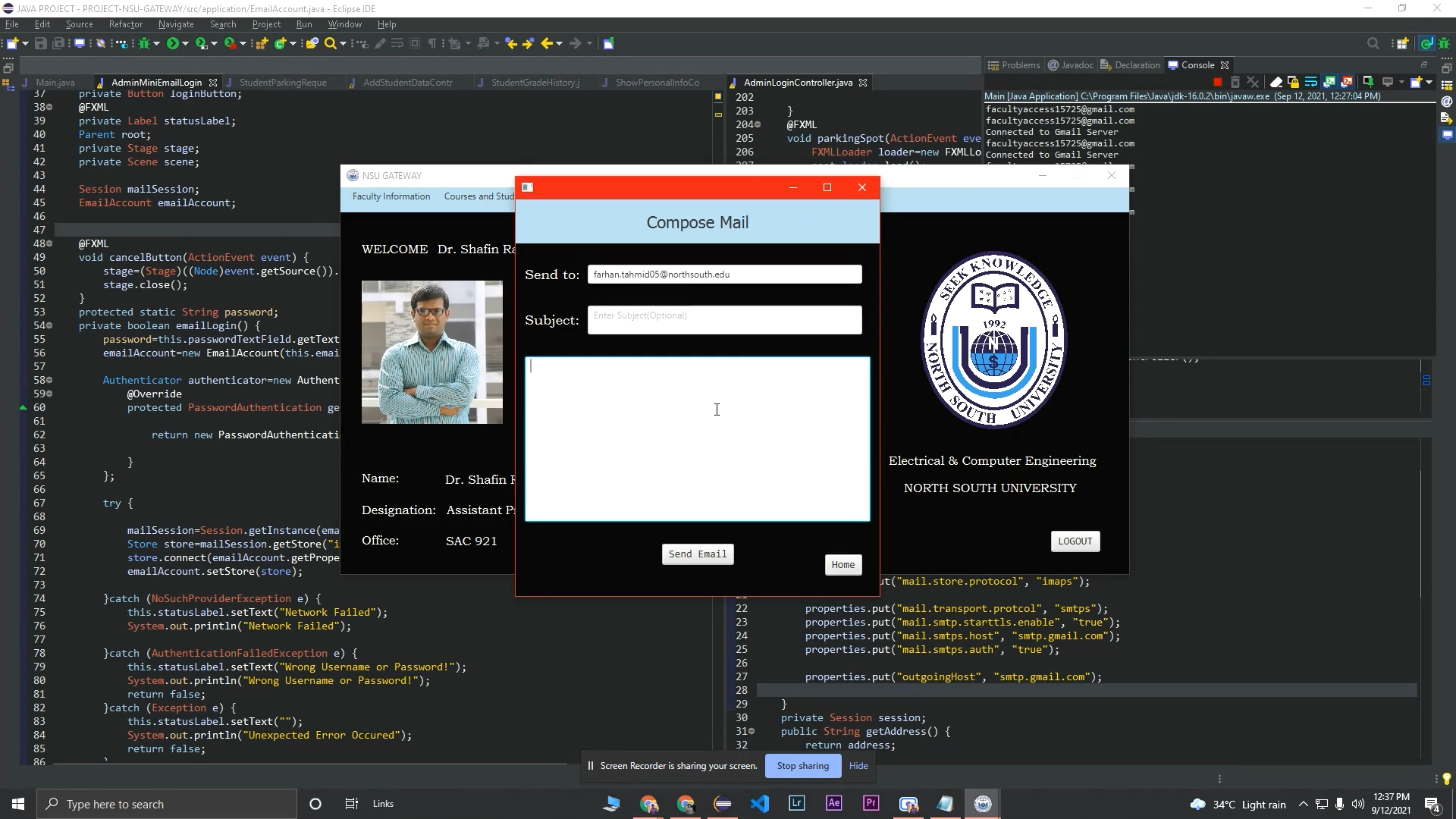Adjust the speaker volume in system tray

pyautogui.click(x=1358, y=805)
